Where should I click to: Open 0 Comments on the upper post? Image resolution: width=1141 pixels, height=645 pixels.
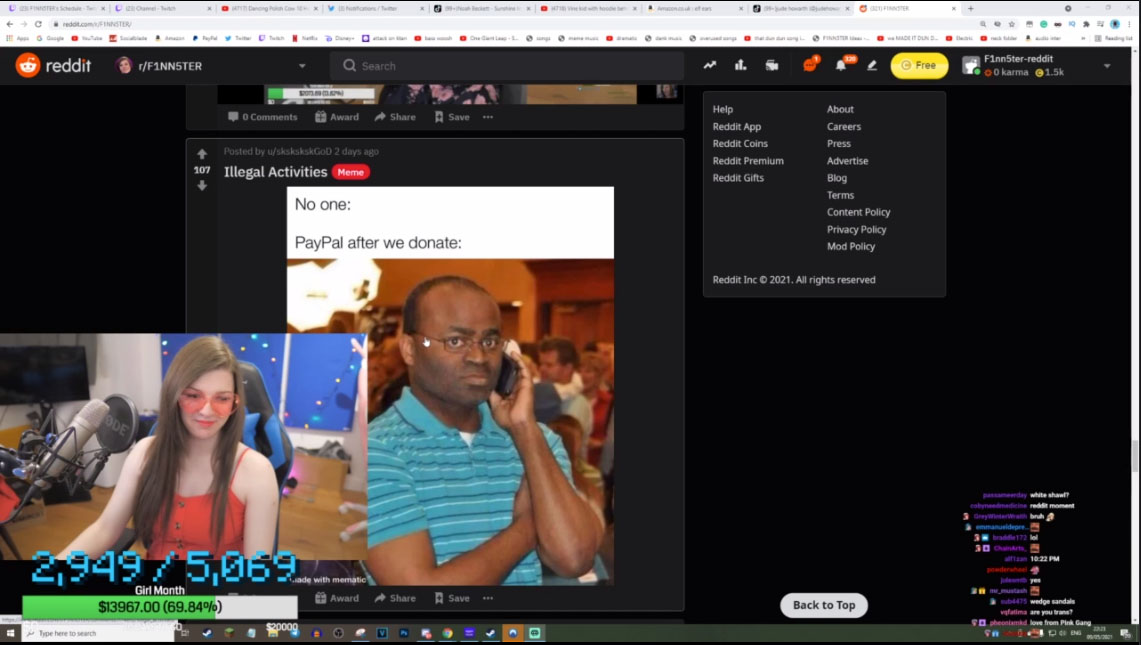[x=263, y=116]
